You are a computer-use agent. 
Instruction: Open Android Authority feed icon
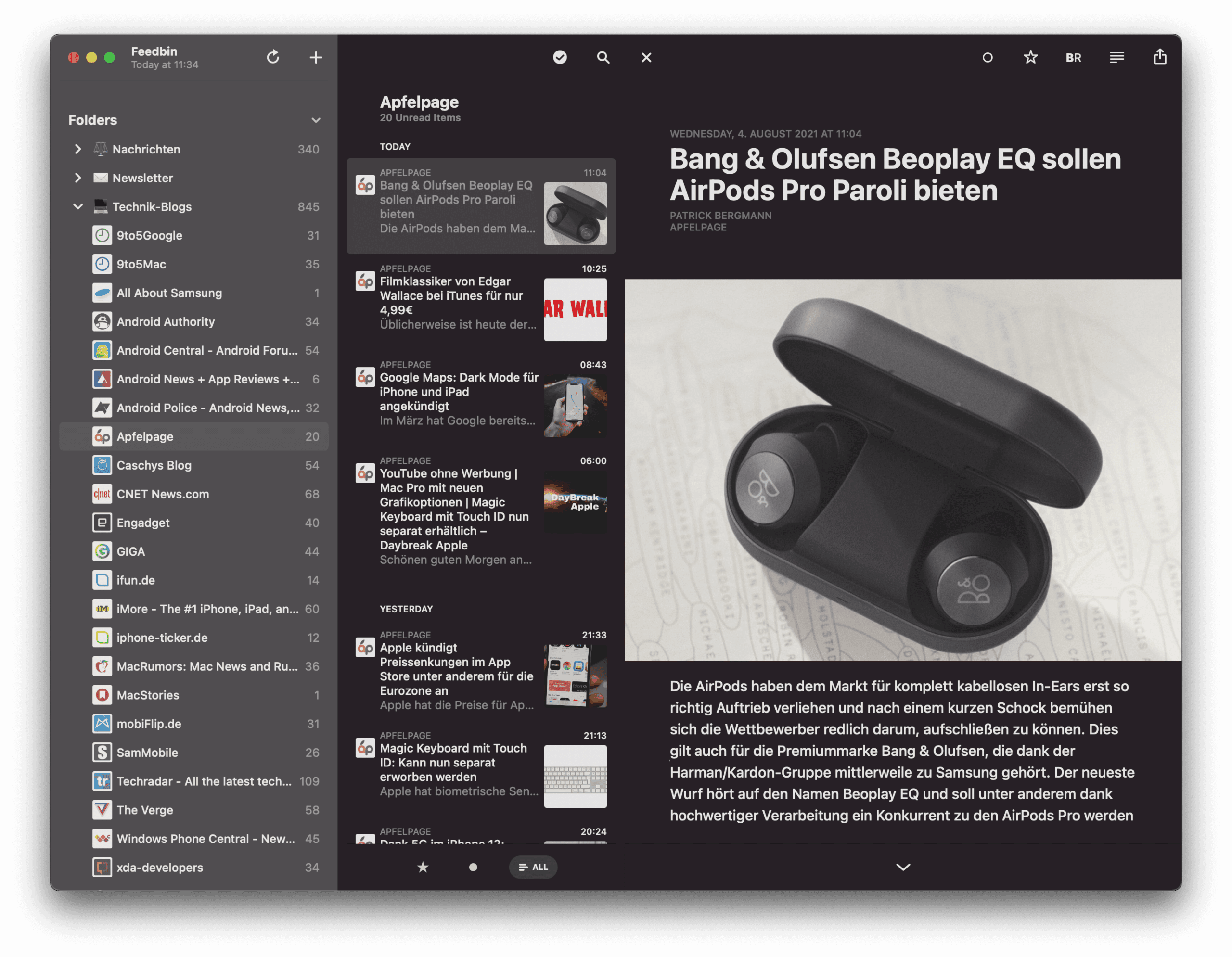(x=102, y=321)
